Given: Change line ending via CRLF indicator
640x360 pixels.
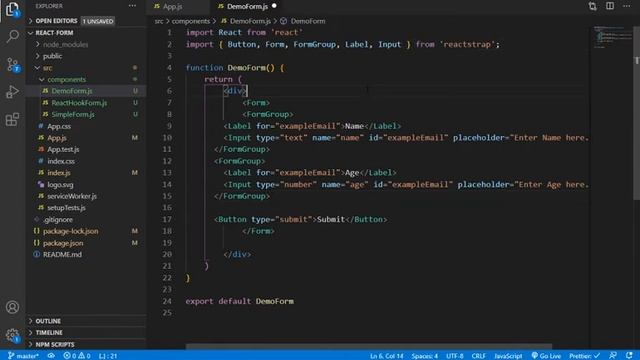Looking at the screenshot, I should 478,356.
